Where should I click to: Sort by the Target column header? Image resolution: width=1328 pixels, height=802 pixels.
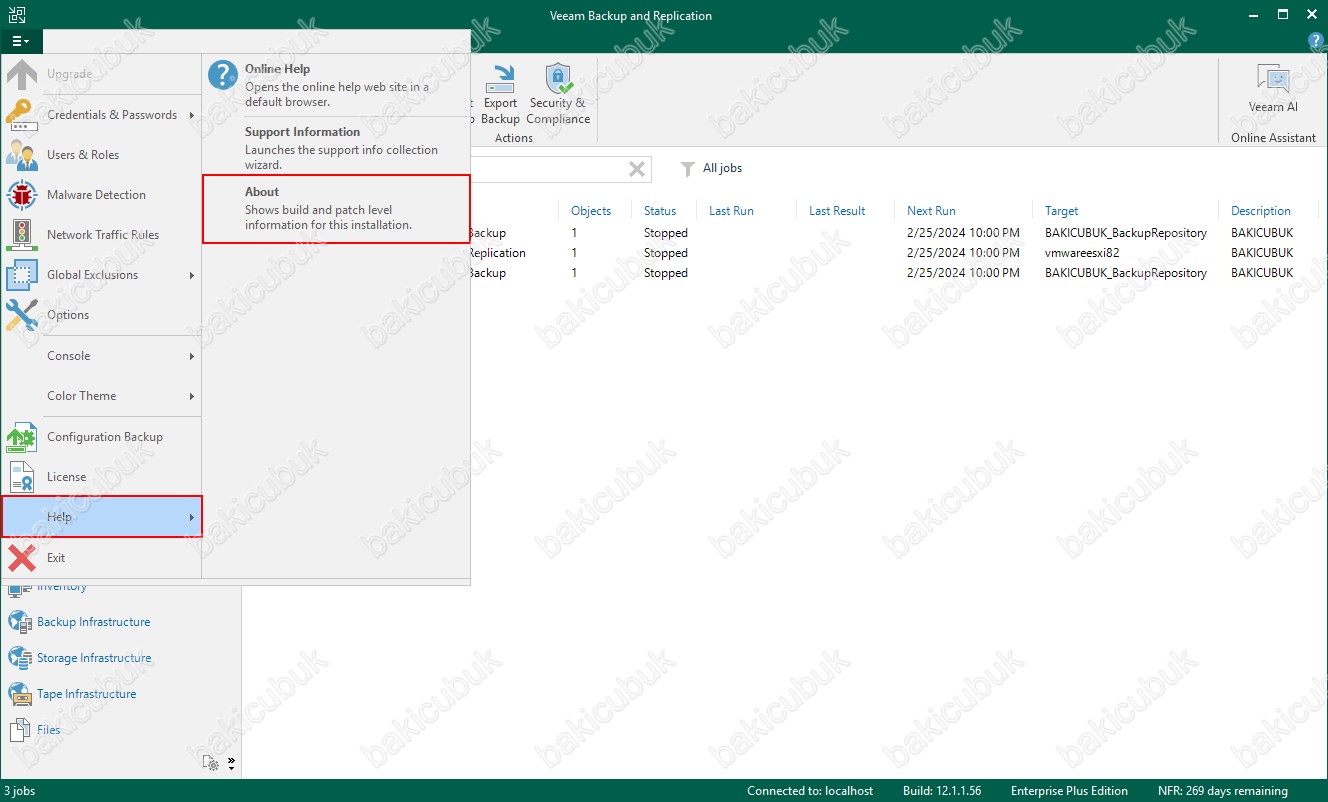(x=1062, y=211)
